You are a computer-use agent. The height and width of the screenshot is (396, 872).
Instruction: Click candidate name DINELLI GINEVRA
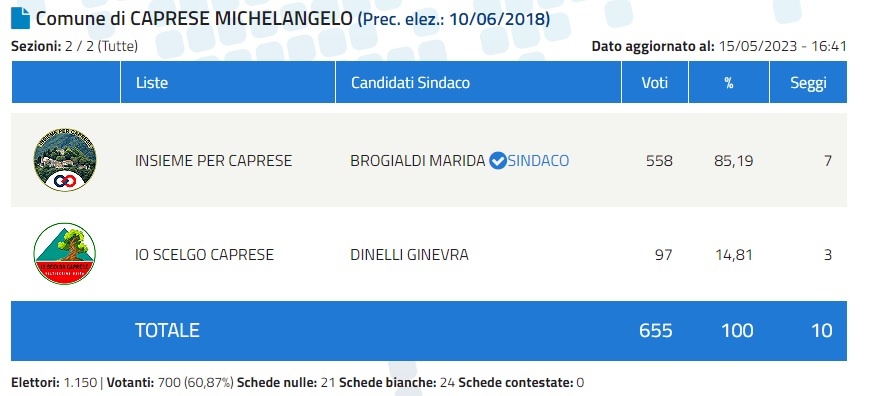tap(409, 255)
